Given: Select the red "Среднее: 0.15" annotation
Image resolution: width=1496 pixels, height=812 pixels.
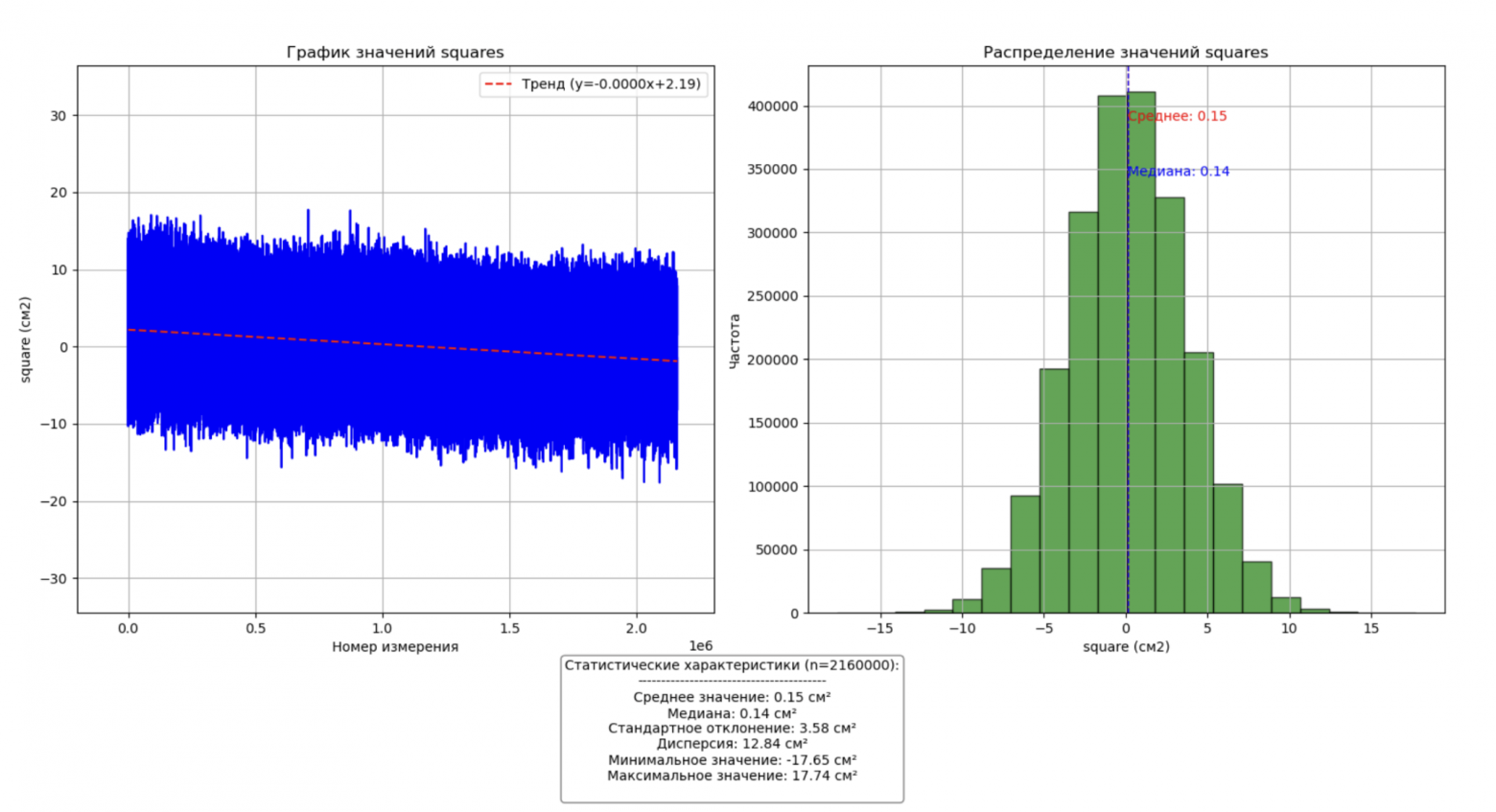Looking at the screenshot, I should click(1177, 116).
